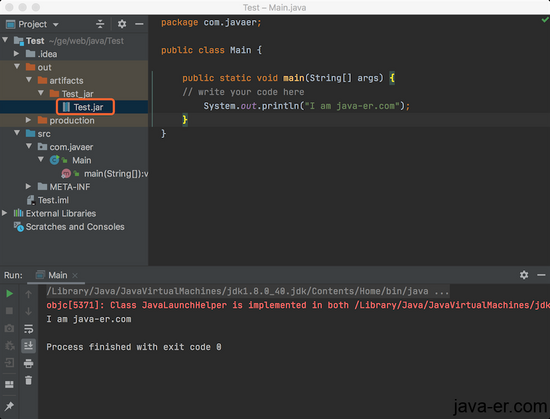This screenshot has width=550, height=419.
Task: Expand External Libraries node
Action: (x=5, y=213)
